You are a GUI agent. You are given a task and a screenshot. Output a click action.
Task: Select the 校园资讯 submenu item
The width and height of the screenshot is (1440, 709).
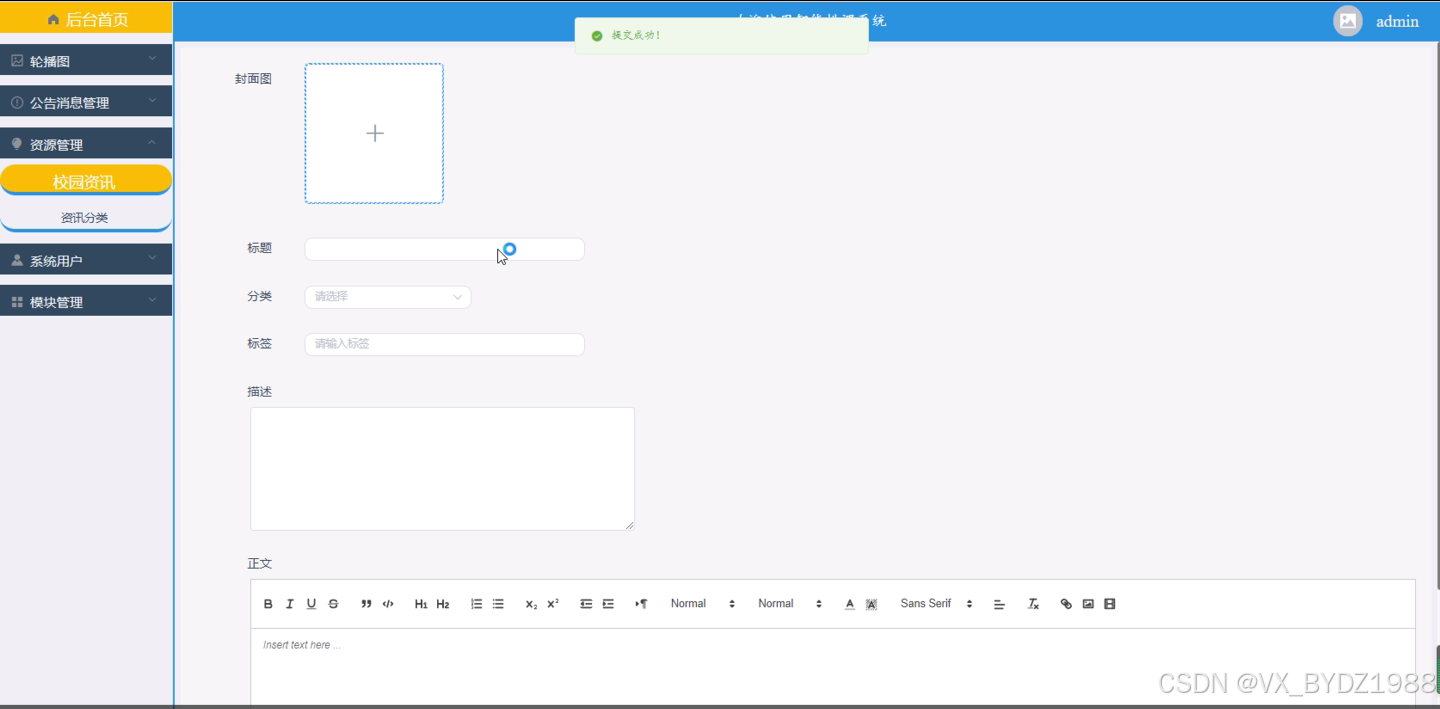[x=86, y=181]
